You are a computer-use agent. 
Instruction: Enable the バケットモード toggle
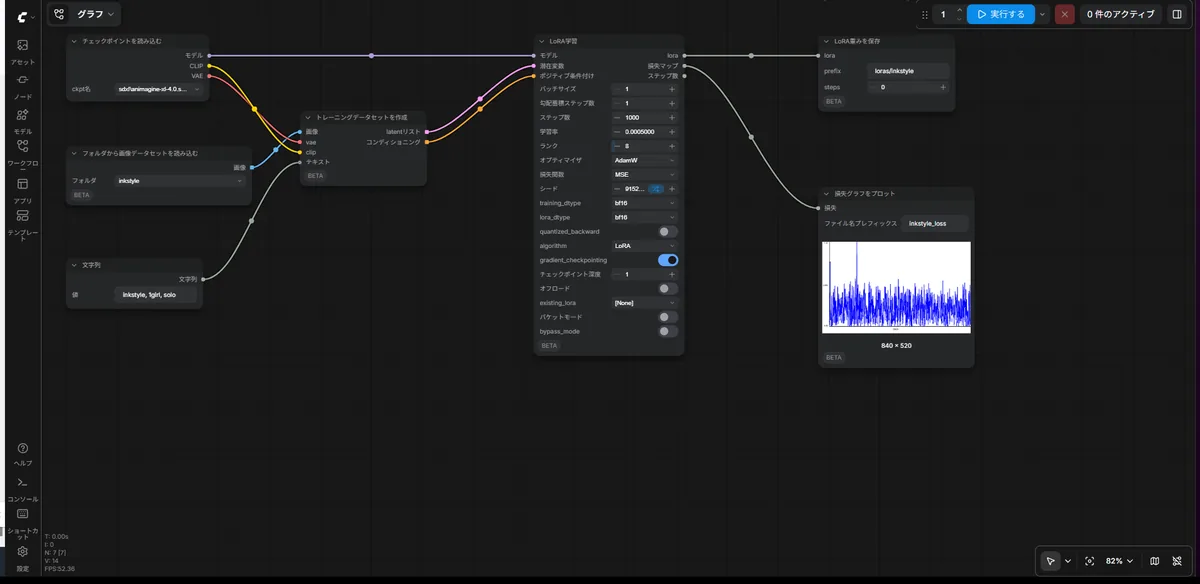[x=668, y=317]
